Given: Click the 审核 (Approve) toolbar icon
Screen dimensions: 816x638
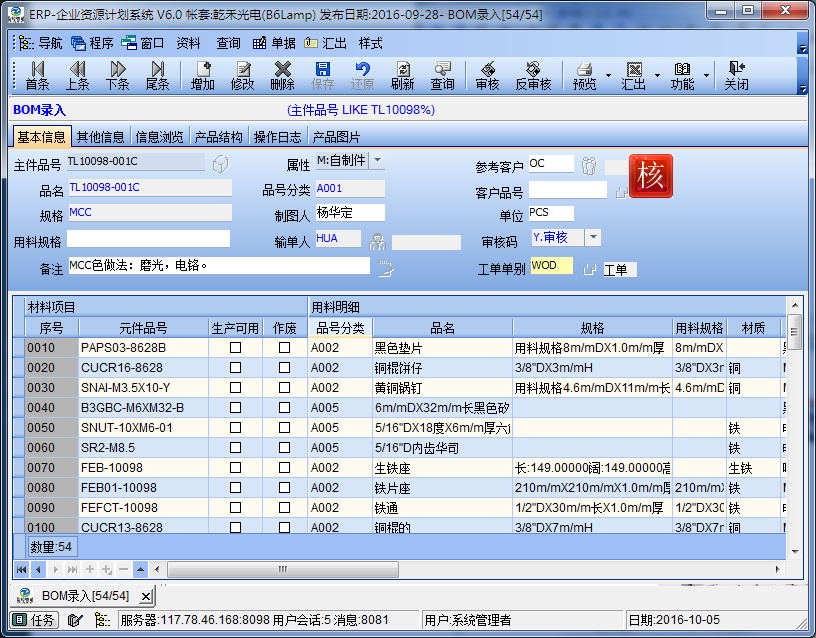Looking at the screenshot, I should pos(488,75).
